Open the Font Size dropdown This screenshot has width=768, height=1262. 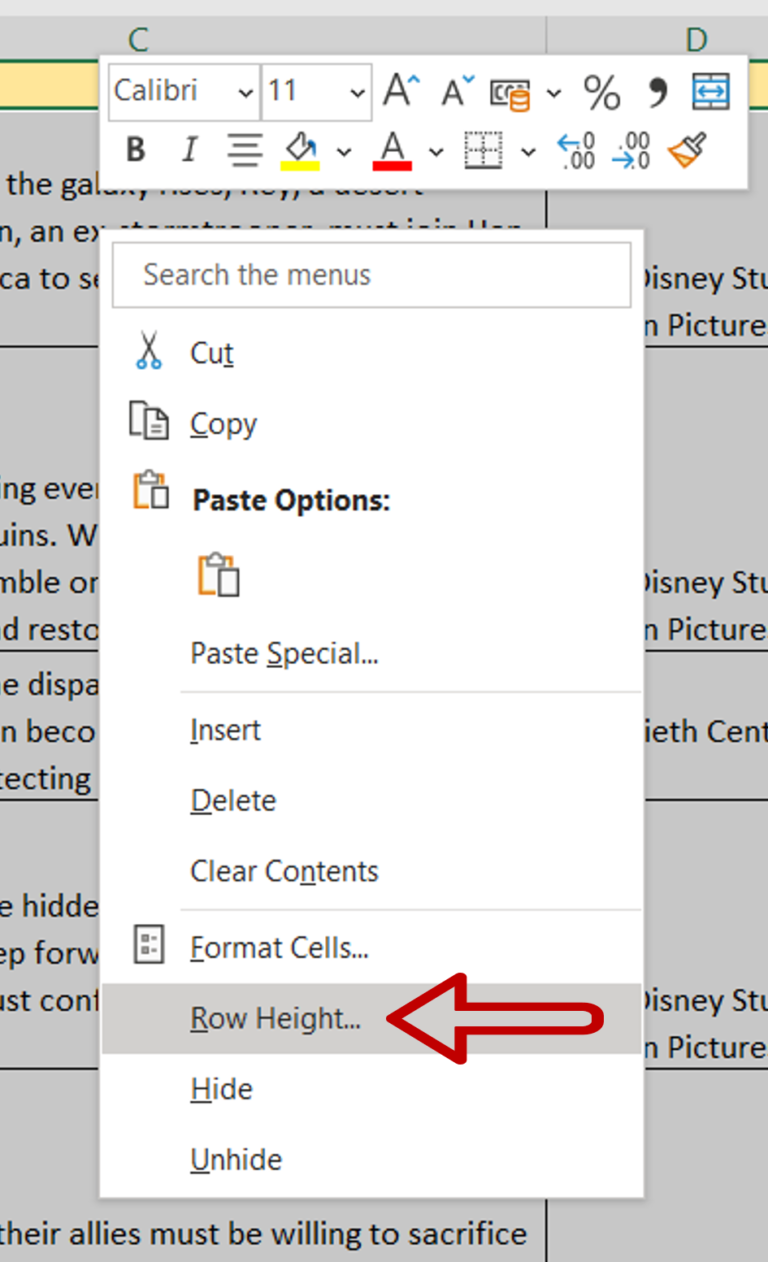[358, 91]
